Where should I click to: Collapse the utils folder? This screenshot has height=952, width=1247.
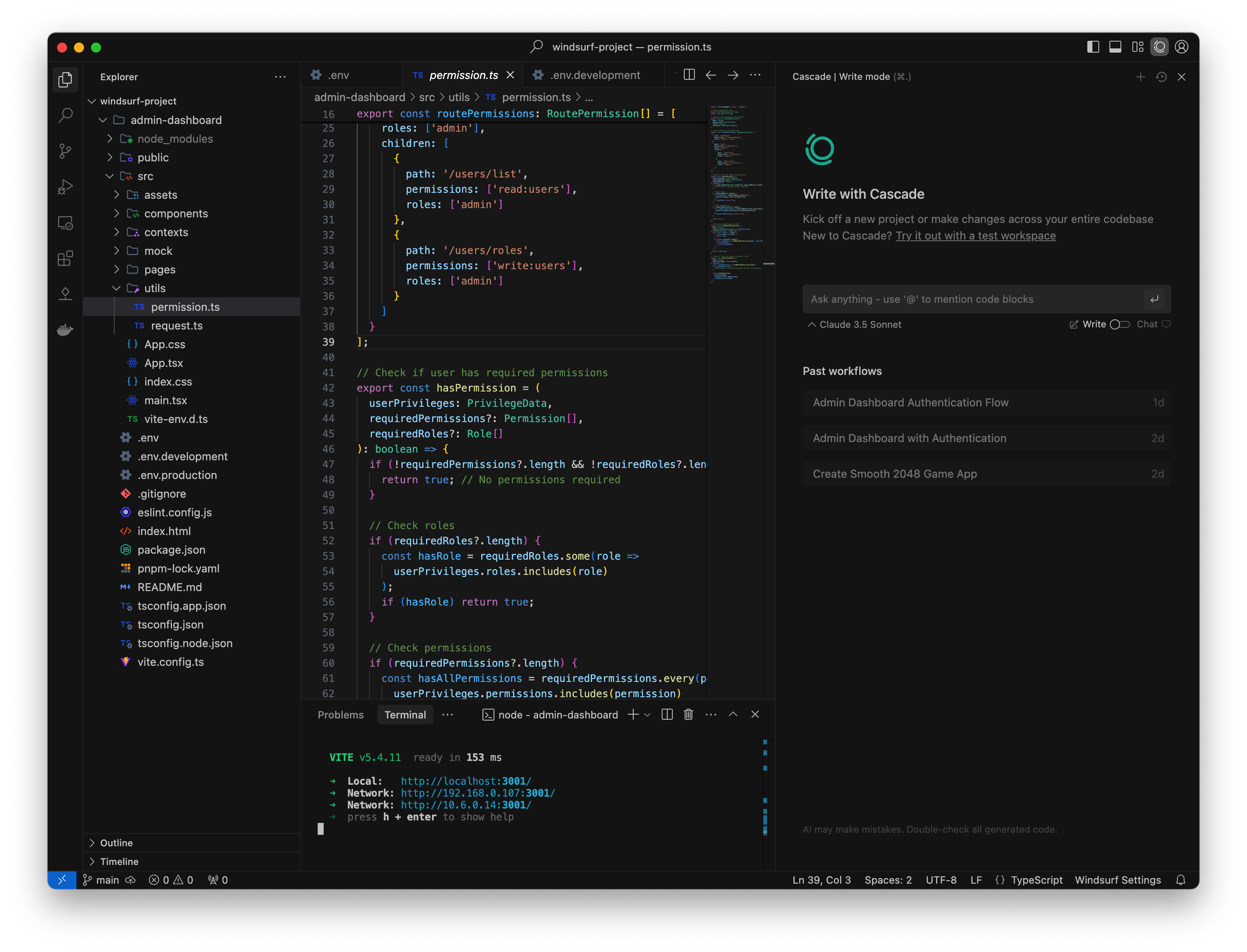tap(154, 288)
